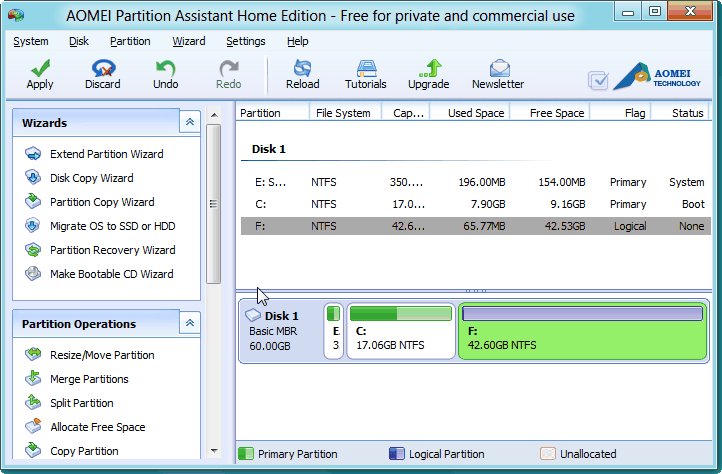Click the Free Space column header

click(549, 113)
